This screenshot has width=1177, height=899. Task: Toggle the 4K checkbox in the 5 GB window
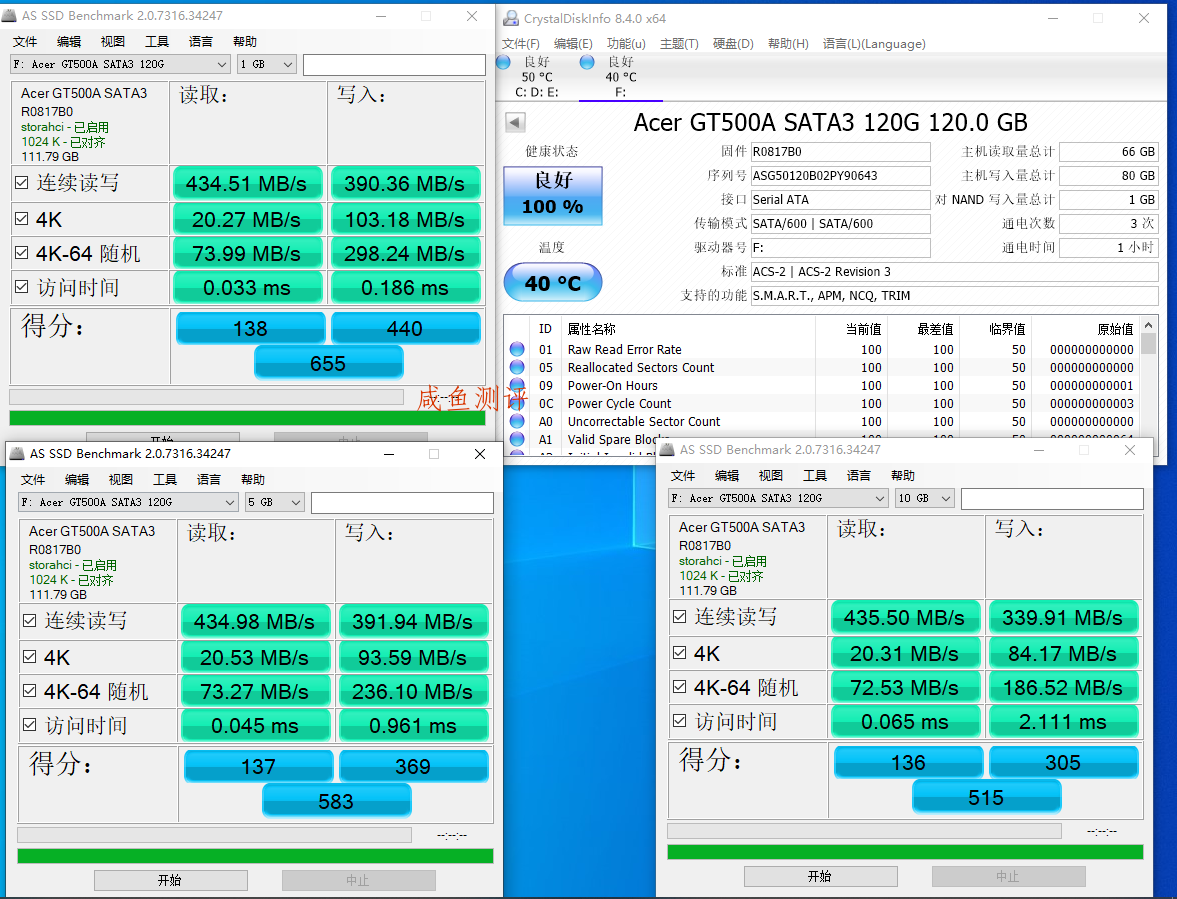tap(30, 657)
